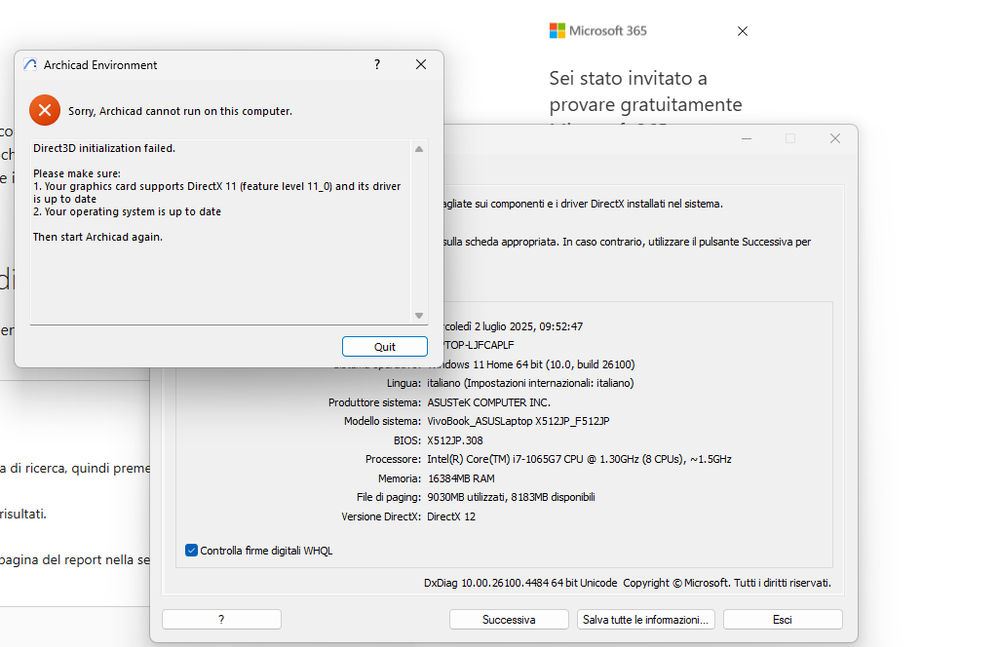Click the 'Processore:' label
This screenshot has height=647, width=999.
click(393, 459)
